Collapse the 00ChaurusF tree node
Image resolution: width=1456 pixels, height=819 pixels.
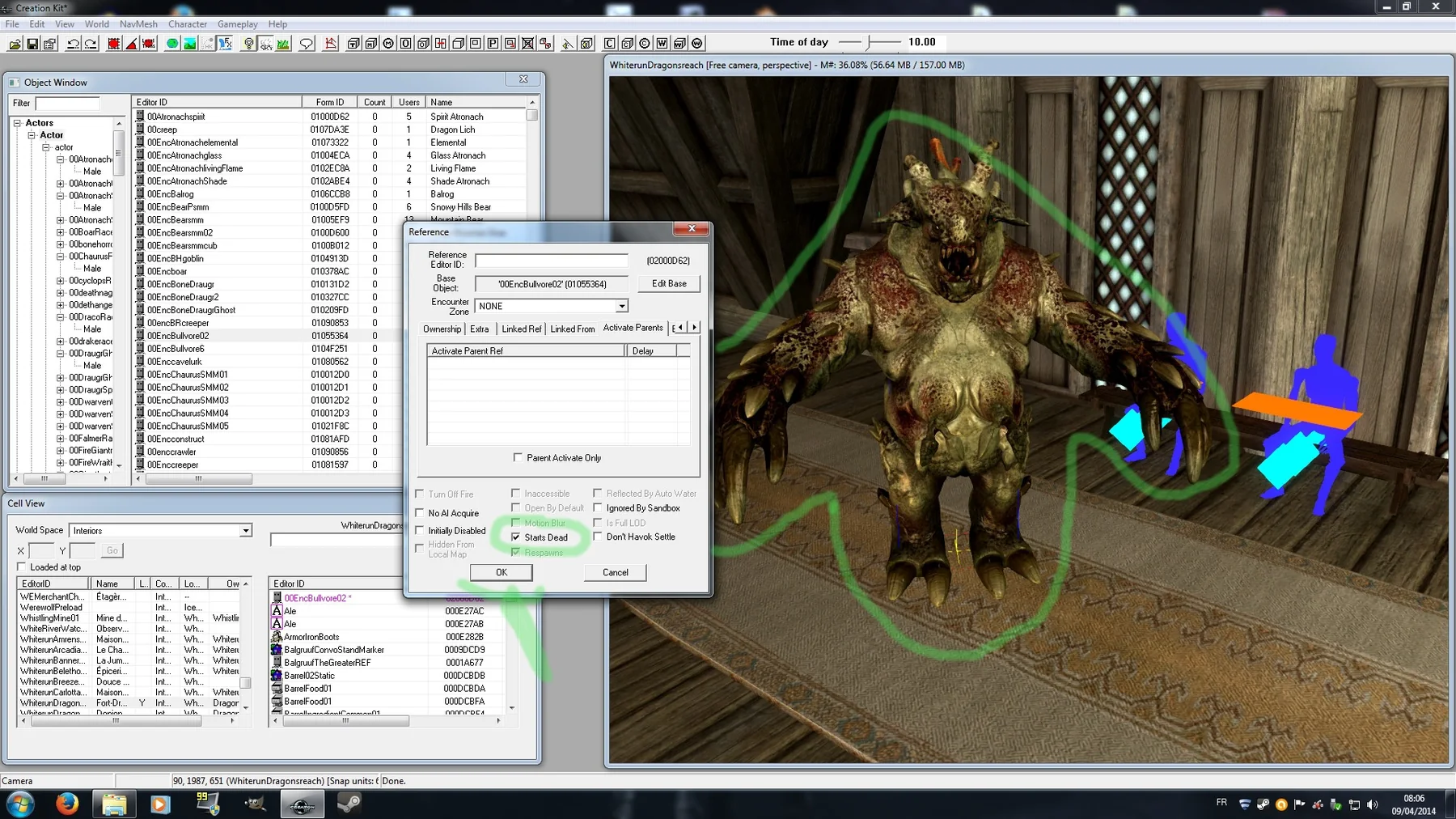(61, 257)
